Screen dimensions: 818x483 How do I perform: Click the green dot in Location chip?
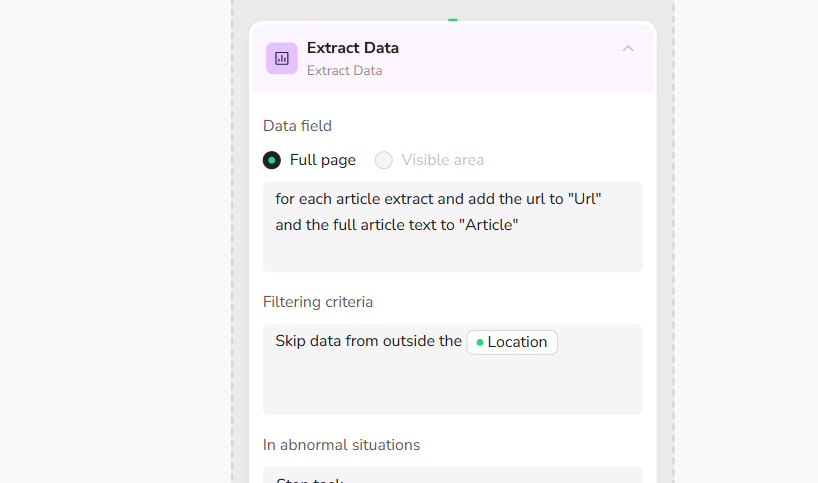pyautogui.click(x=480, y=342)
